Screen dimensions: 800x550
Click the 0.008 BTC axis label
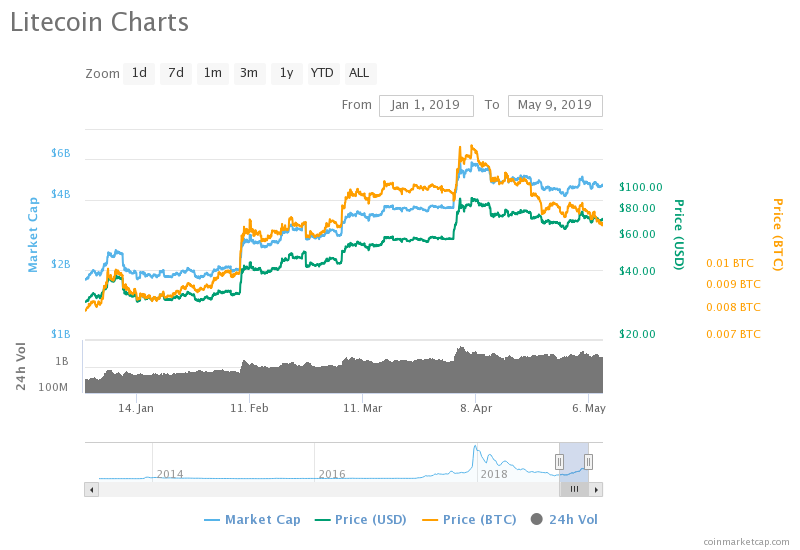point(733,308)
